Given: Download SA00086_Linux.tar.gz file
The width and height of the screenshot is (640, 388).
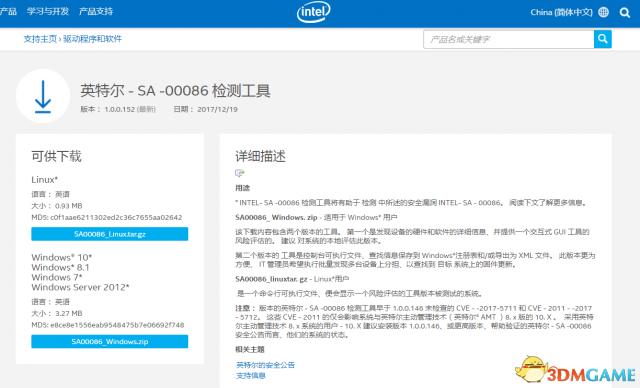Looking at the screenshot, I should pyautogui.click(x=110, y=234).
